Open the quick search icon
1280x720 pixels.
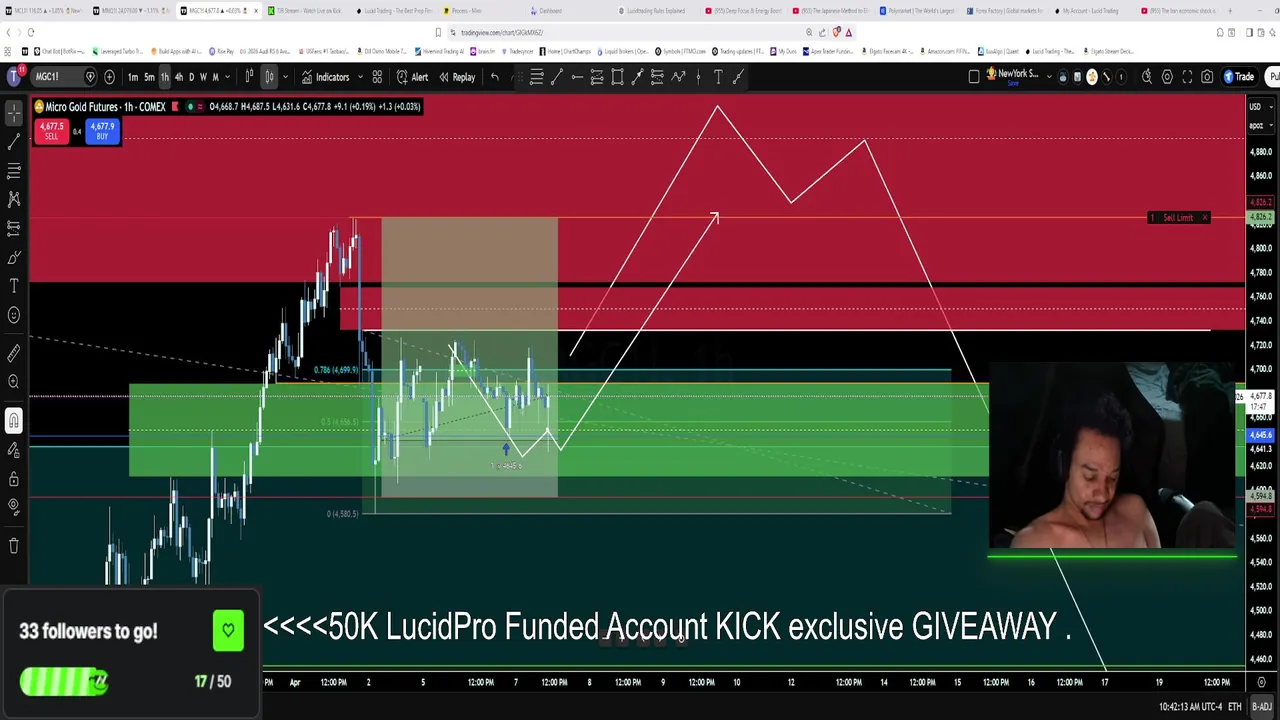[x=1147, y=77]
